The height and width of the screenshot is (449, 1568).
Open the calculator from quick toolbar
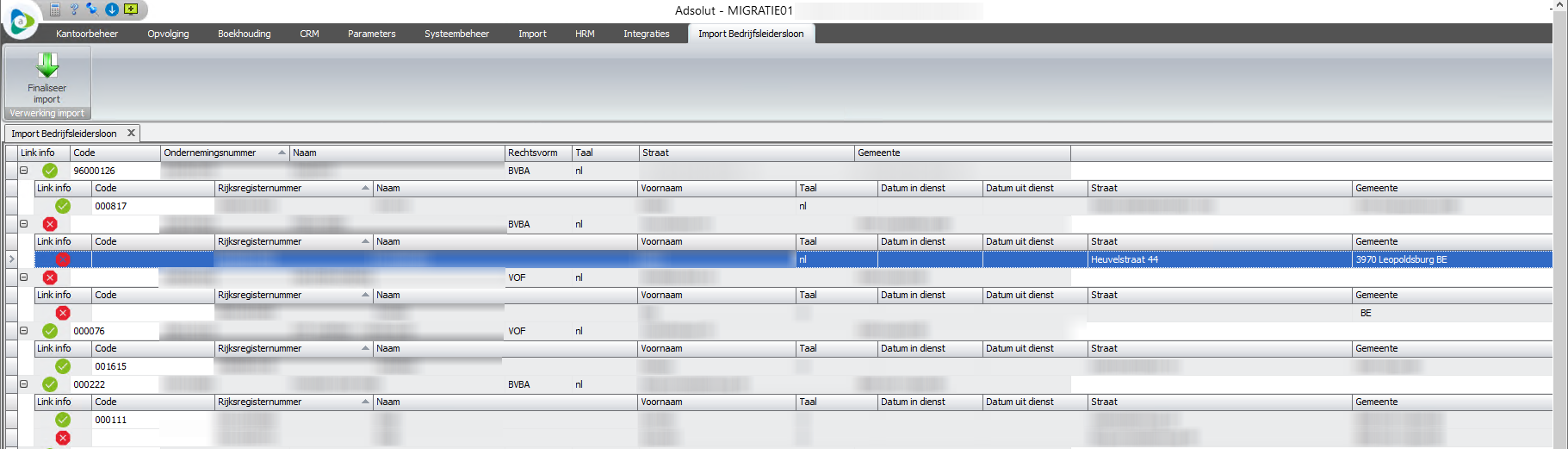click(55, 9)
